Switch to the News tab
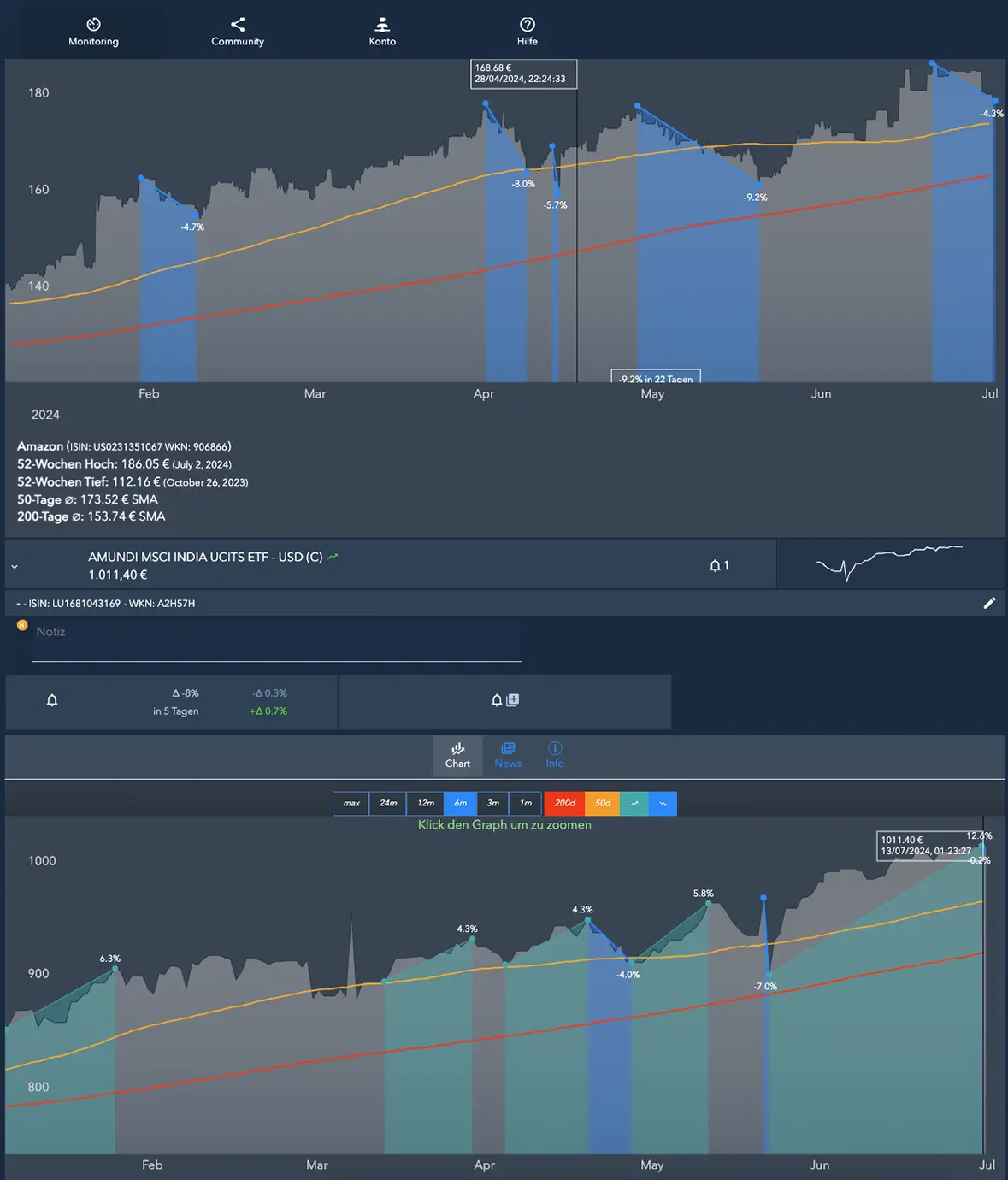The width and height of the screenshot is (1008, 1180). 507,755
